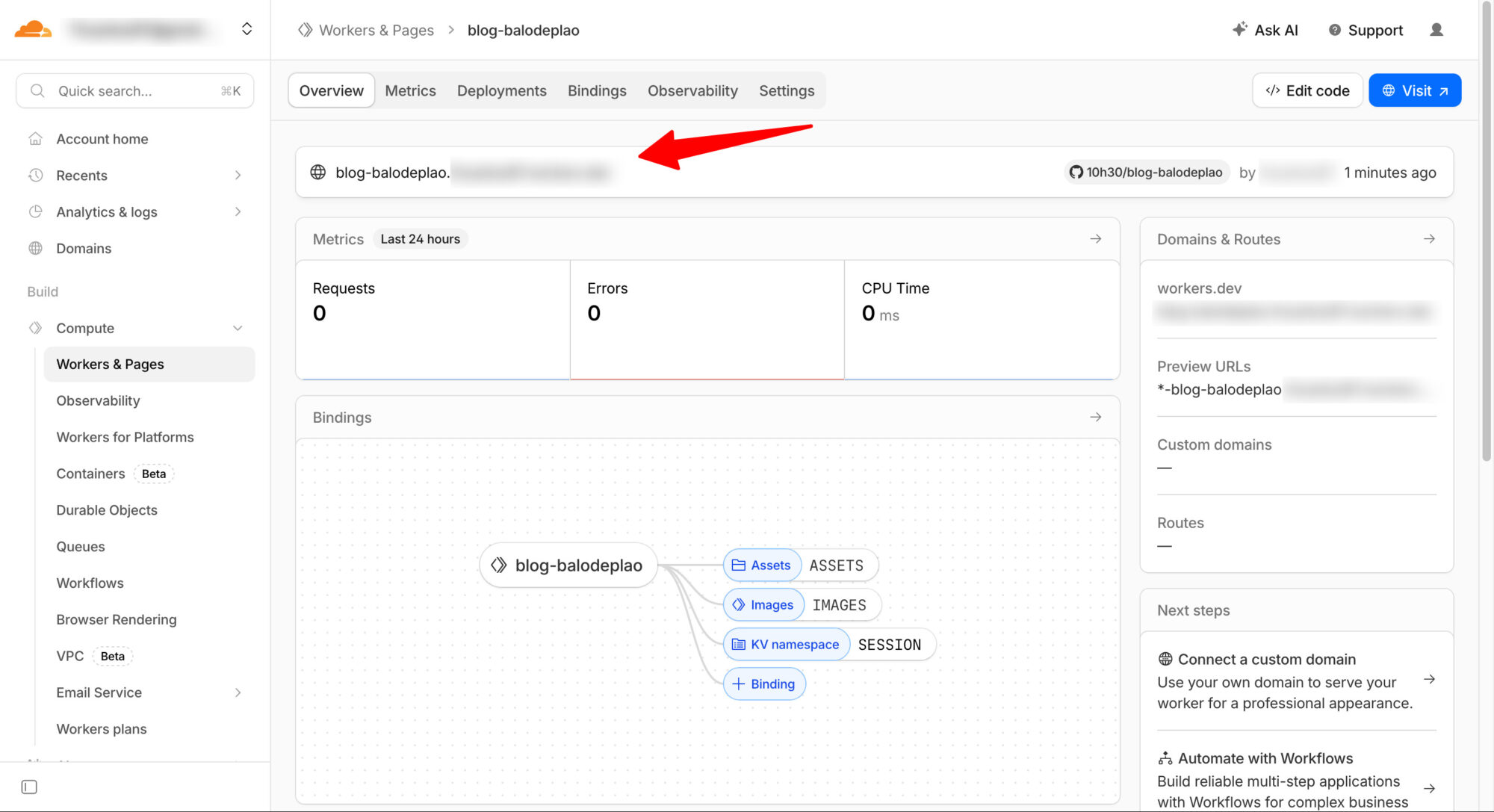The width and height of the screenshot is (1494, 812).
Task: Click the GitHub repo 10h30/blog-balodeplao badge
Action: [x=1146, y=173]
